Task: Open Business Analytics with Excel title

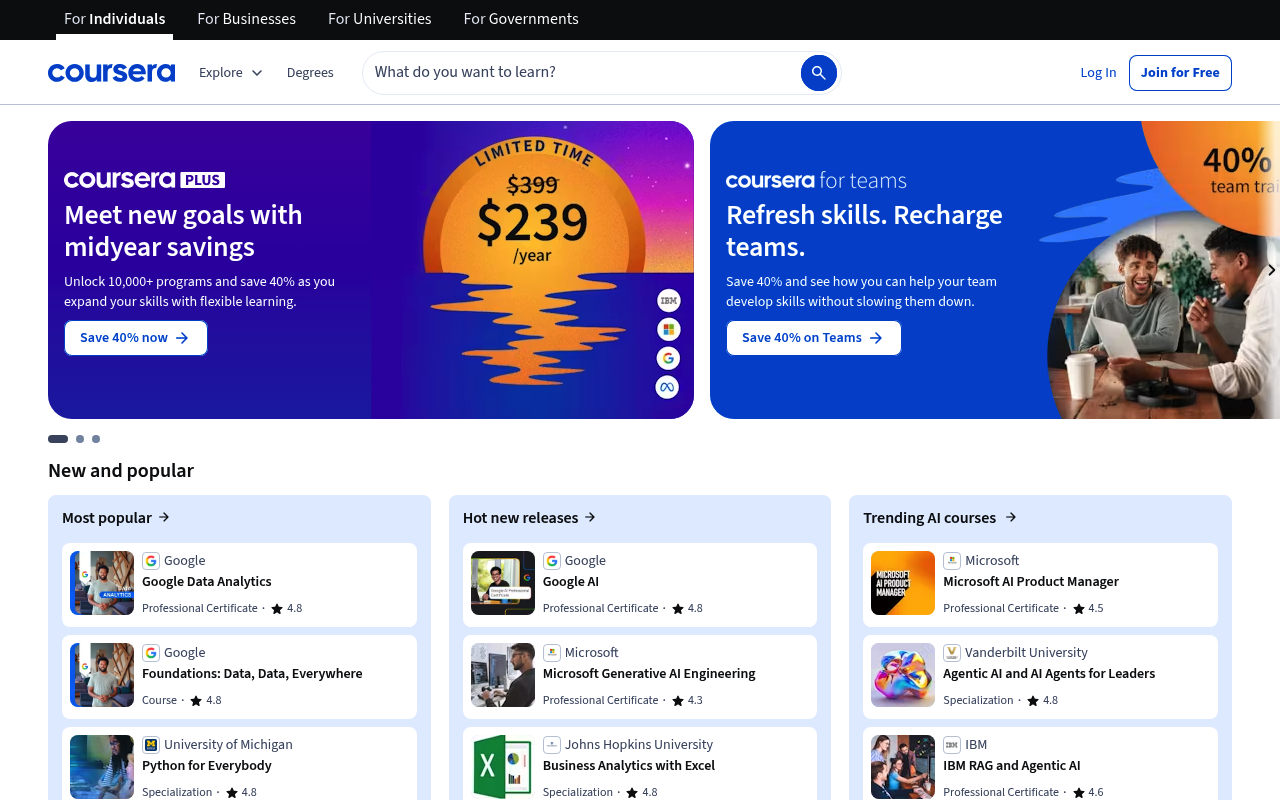Action: [x=629, y=766]
